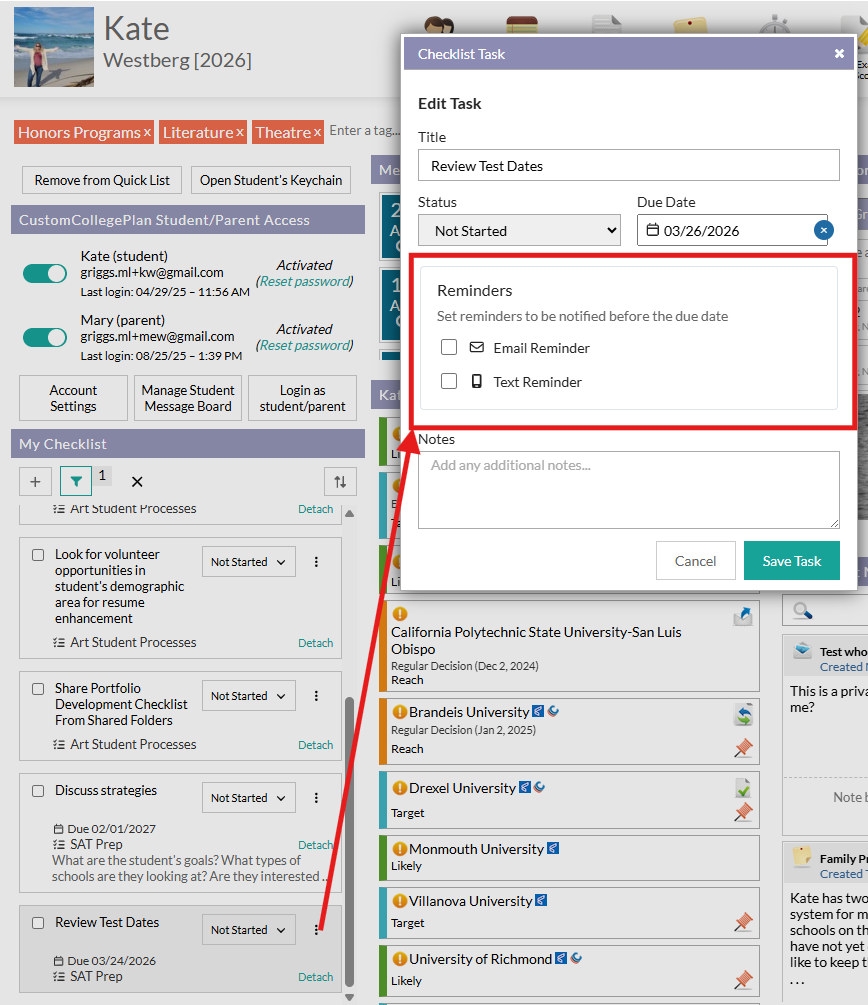Open three-dot menu for Review Test Dates
Image resolution: width=868 pixels, height=1005 pixels.
tap(317, 930)
